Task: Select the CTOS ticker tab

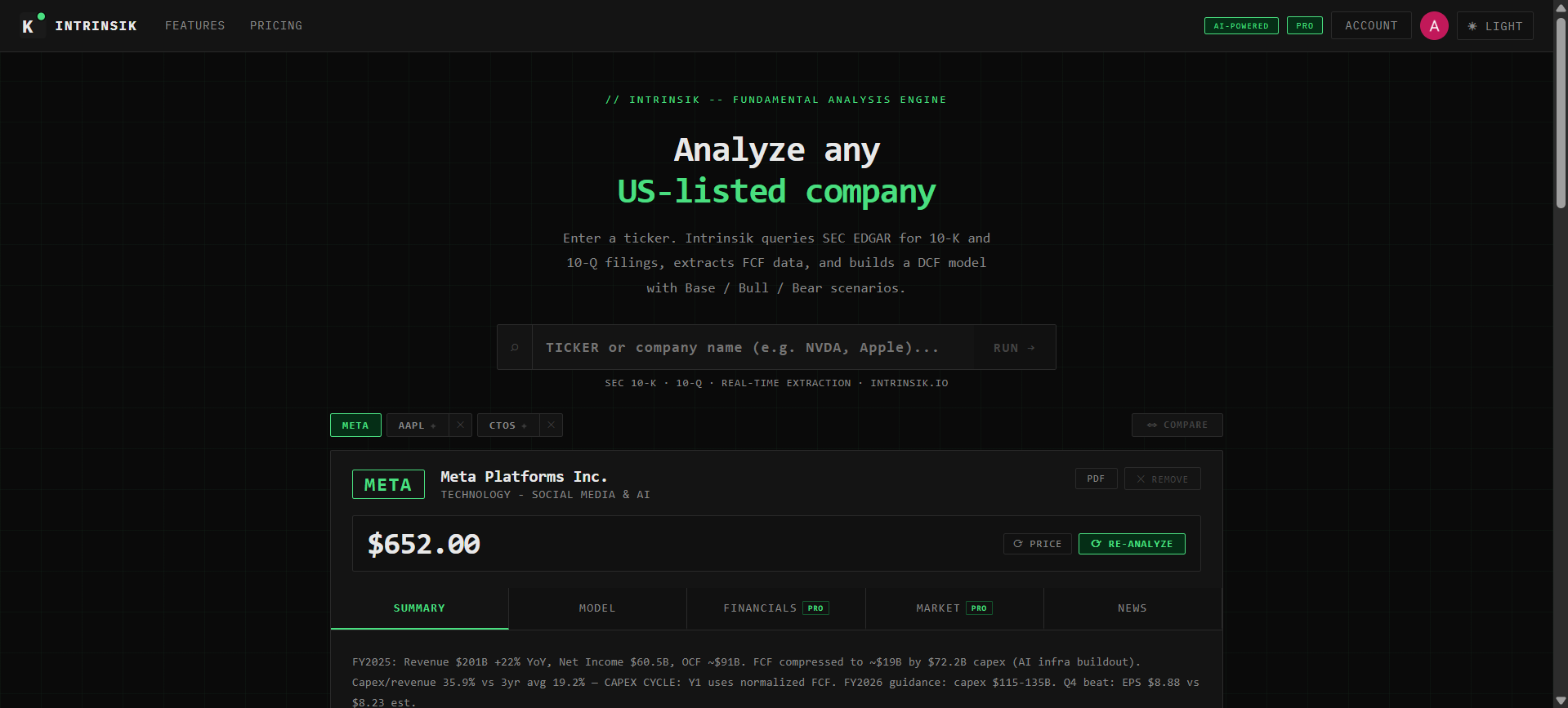Action: point(508,425)
